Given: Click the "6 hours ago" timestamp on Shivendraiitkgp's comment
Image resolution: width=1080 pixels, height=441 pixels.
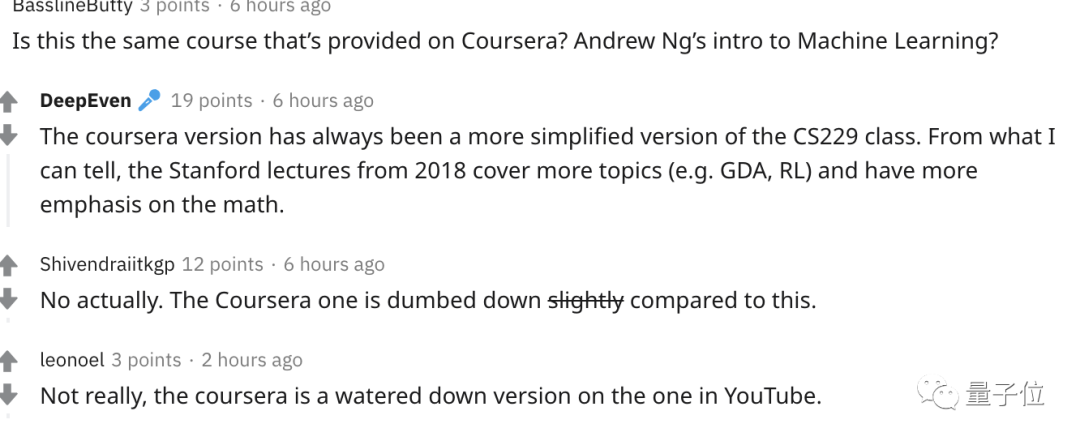Looking at the screenshot, I should click(334, 265).
